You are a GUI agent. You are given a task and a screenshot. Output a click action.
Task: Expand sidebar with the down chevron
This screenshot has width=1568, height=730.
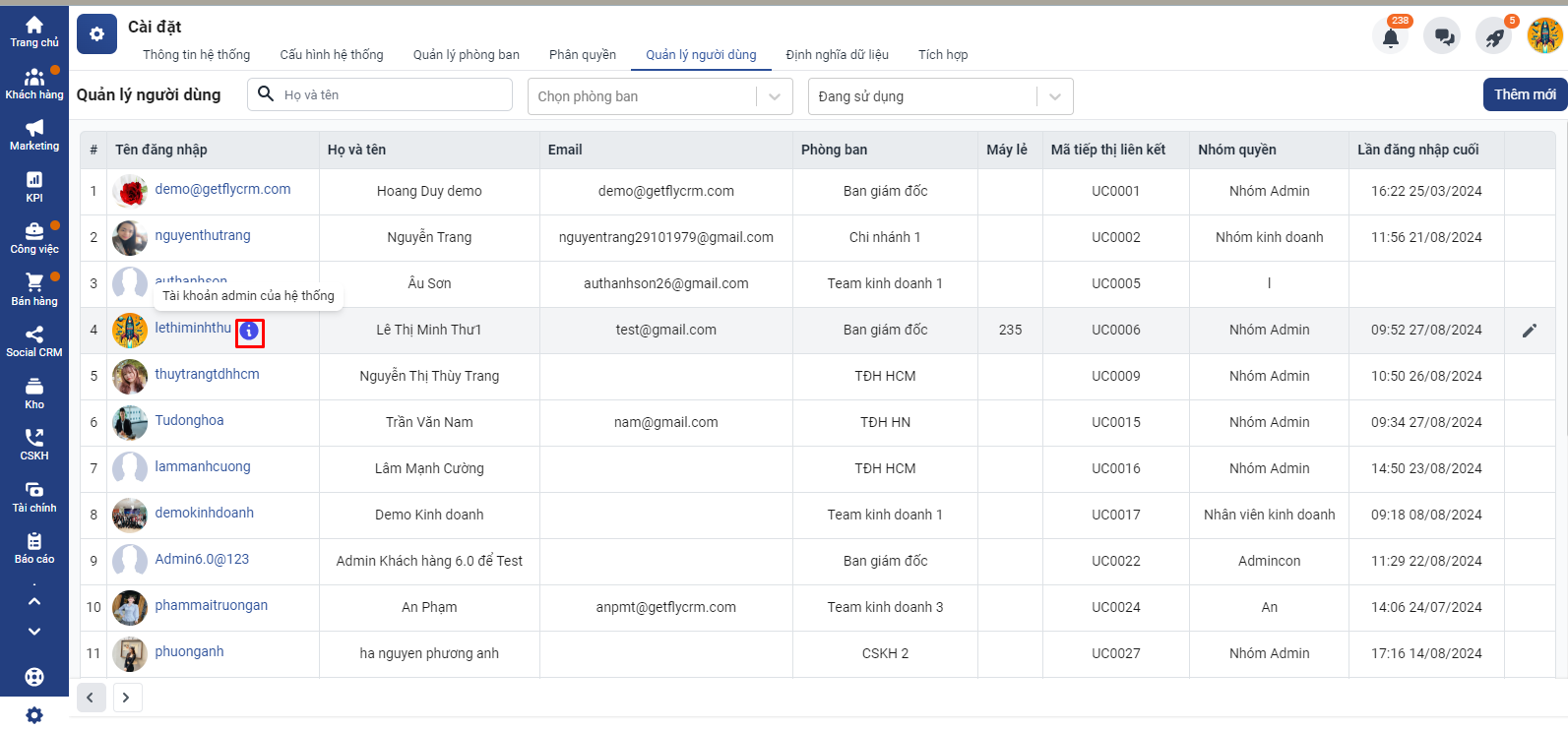[x=34, y=632]
